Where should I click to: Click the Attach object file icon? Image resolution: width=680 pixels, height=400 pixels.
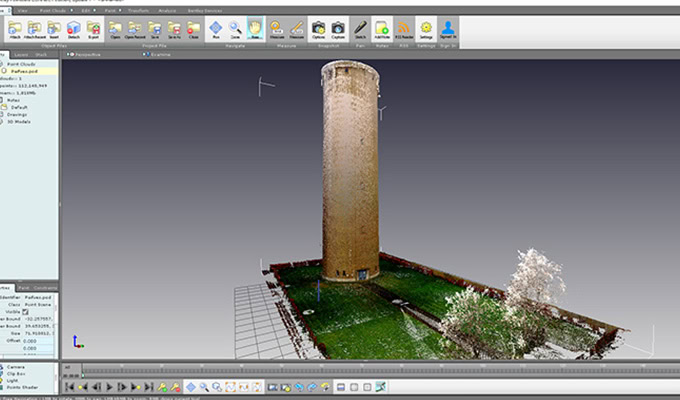coord(15,29)
